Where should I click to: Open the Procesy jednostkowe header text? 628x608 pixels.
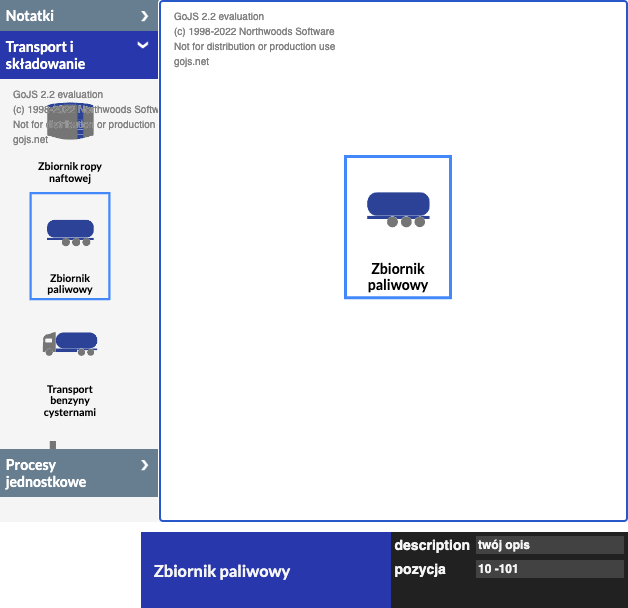(x=46, y=473)
